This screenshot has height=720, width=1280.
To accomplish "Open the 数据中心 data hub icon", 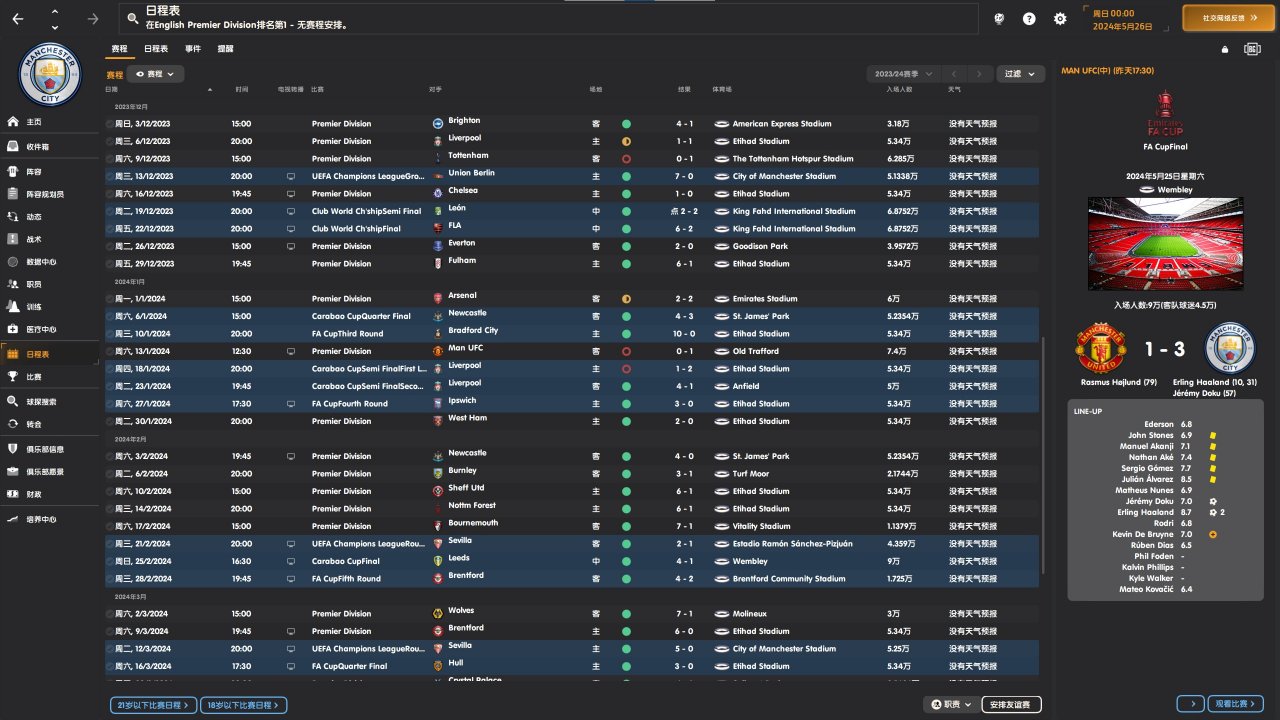I will pos(13,262).
